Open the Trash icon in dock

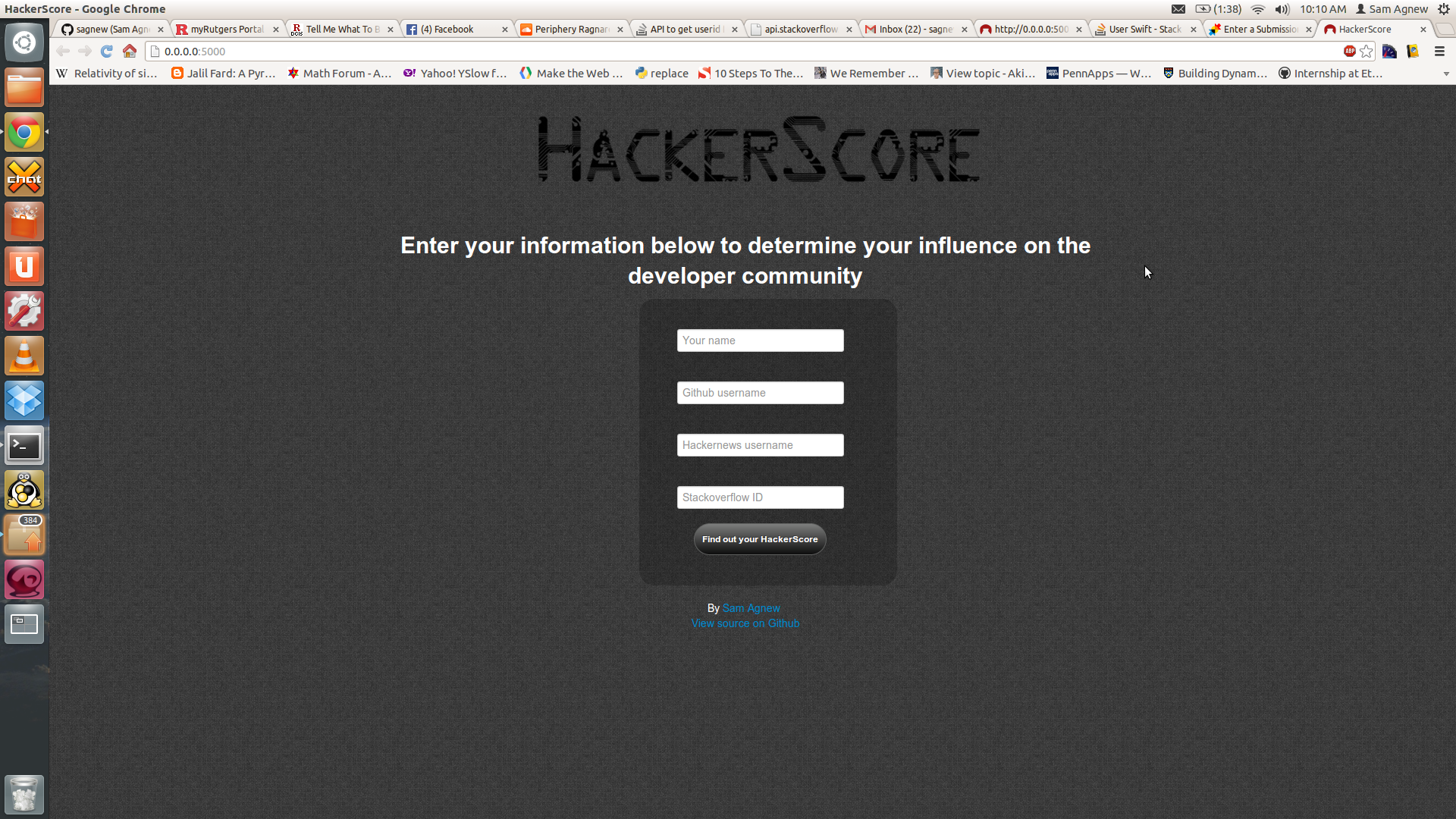24,795
